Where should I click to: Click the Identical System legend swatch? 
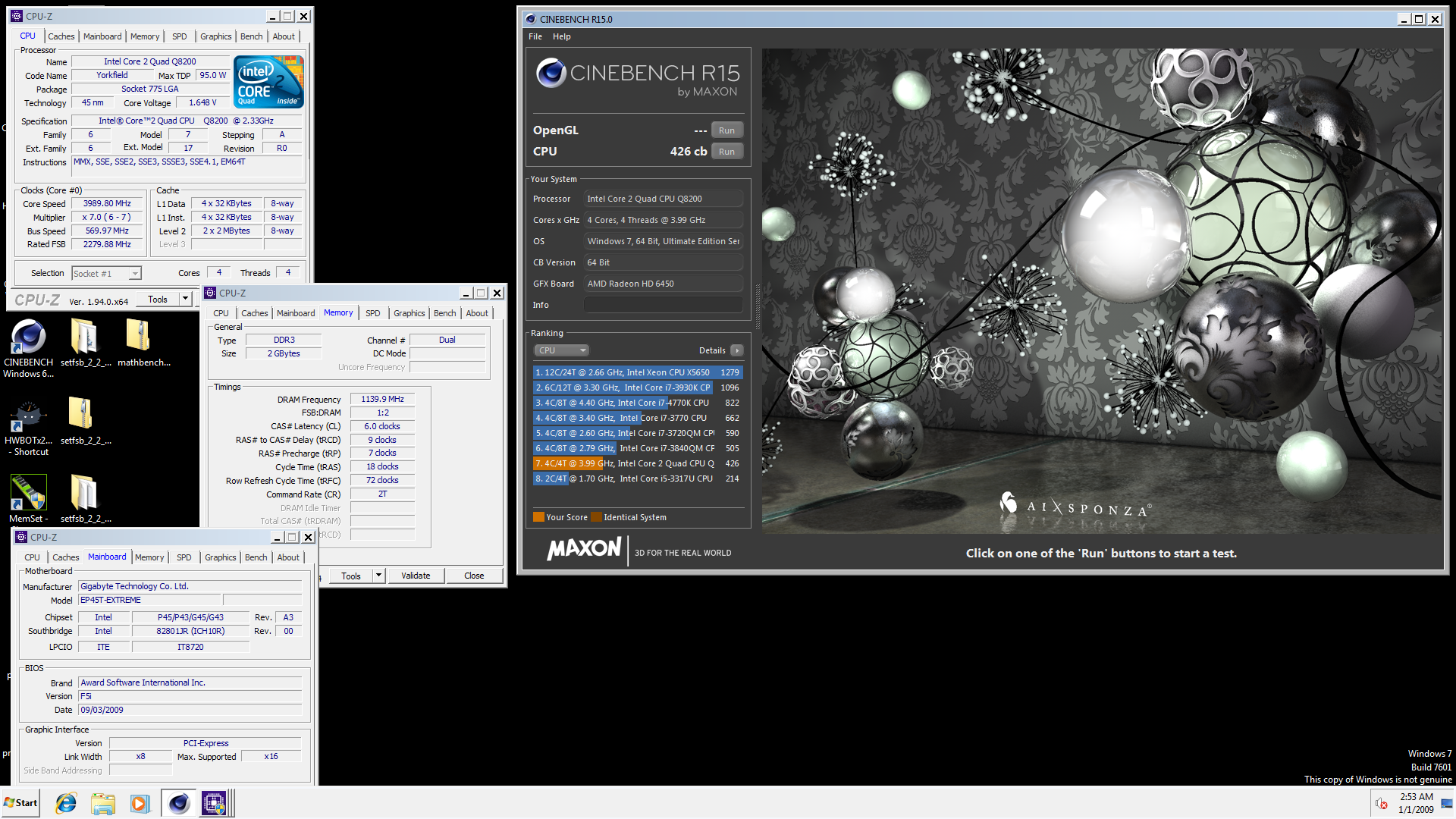[596, 517]
